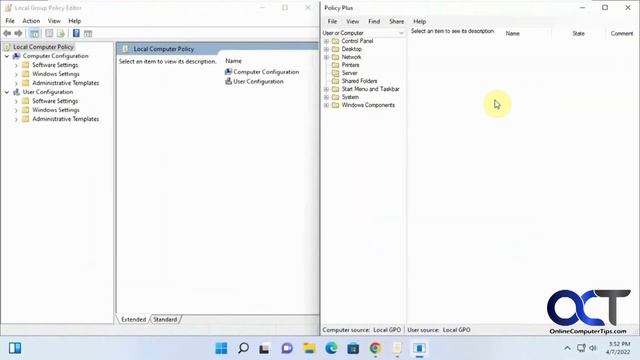Sort by the Comment column in Policy Plus
The height and width of the screenshot is (360, 640).
(x=621, y=33)
